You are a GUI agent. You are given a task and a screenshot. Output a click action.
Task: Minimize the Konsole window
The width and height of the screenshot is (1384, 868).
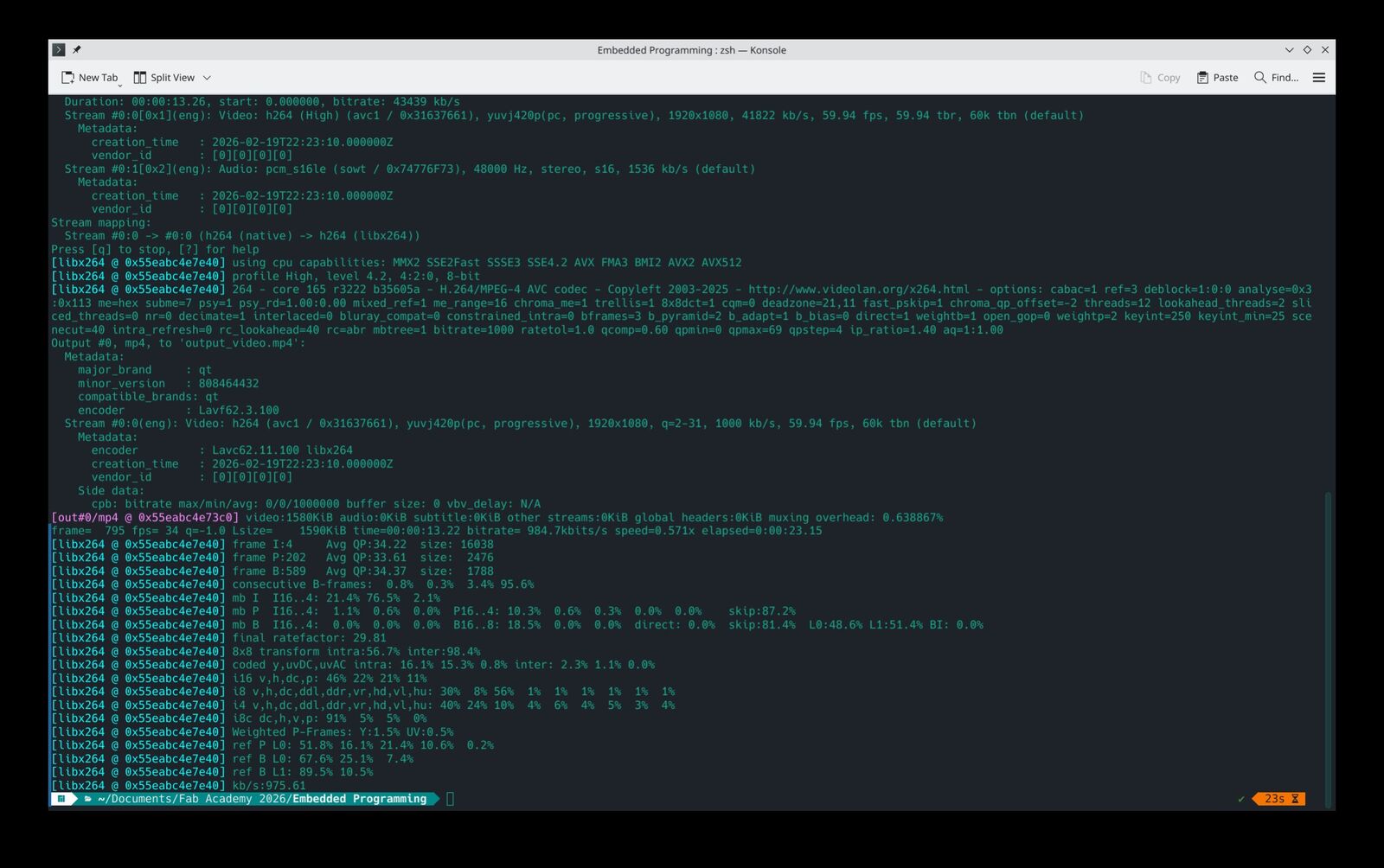(1289, 50)
